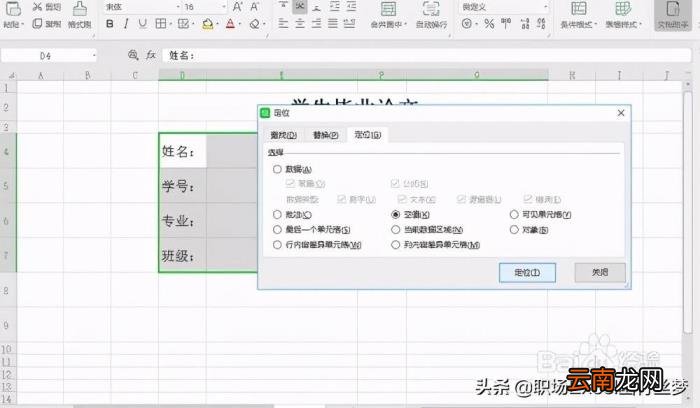Expand the fill color dropdown arrow
This screenshot has height=408, width=700.
[217, 24]
